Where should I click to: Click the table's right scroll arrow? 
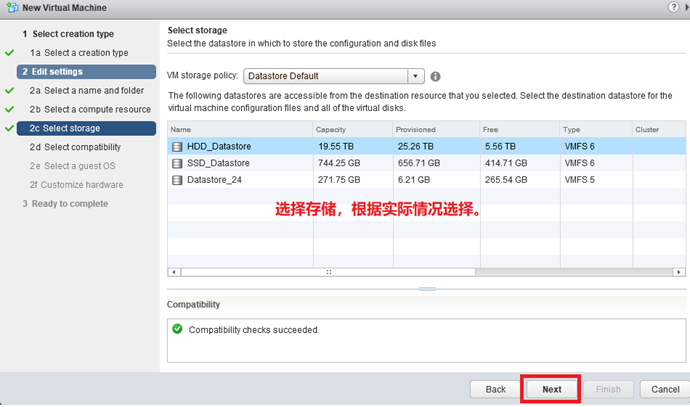[679, 272]
